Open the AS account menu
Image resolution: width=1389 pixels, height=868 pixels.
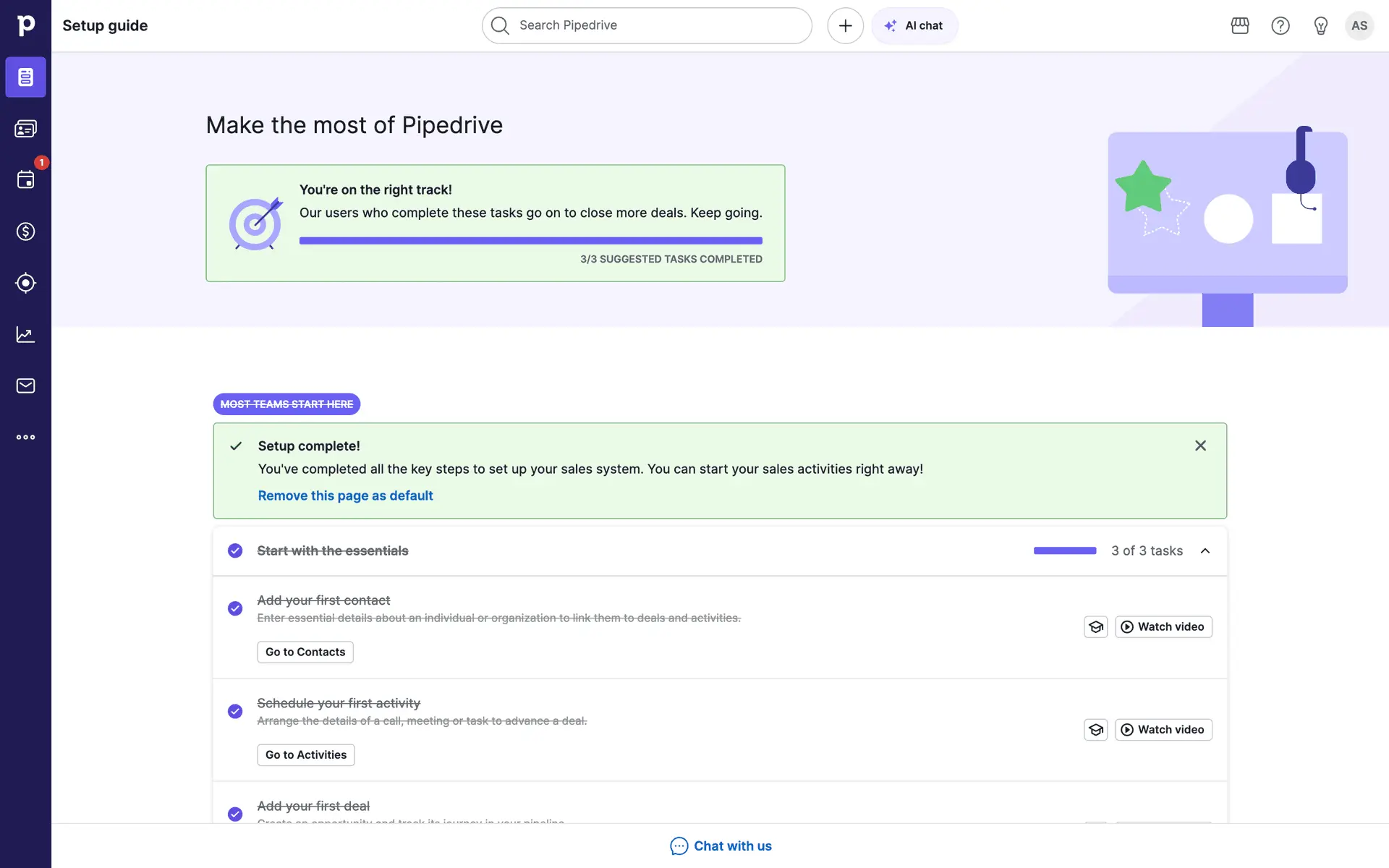coord(1359,26)
